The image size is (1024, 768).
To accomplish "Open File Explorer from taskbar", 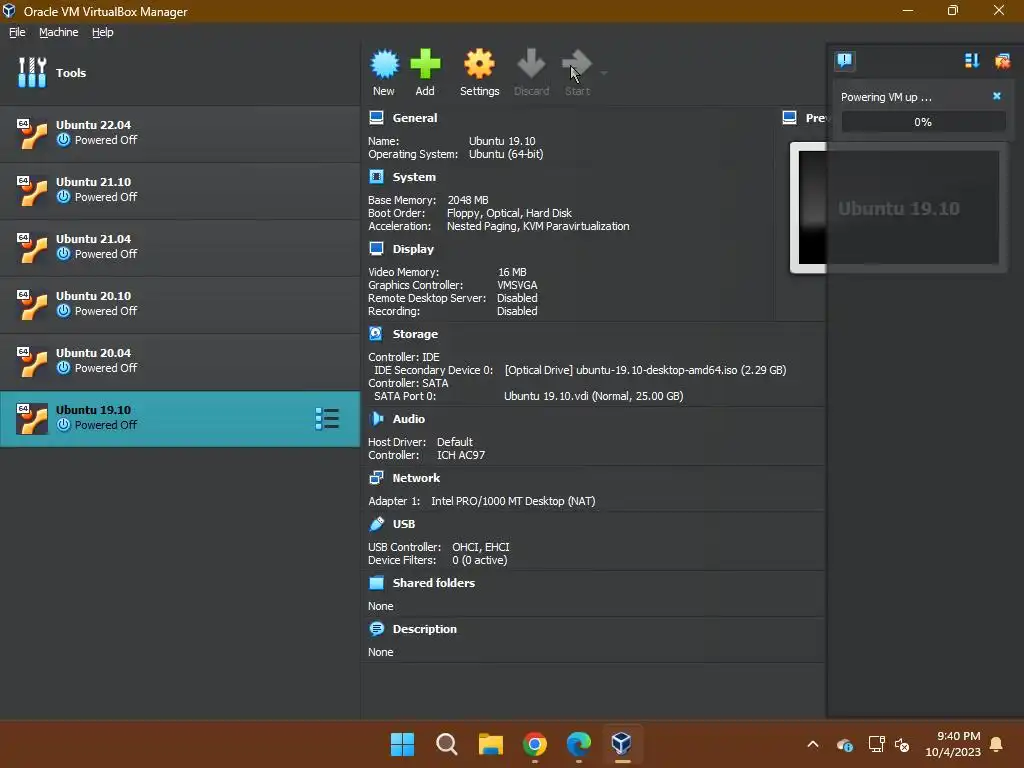I will [x=490, y=744].
